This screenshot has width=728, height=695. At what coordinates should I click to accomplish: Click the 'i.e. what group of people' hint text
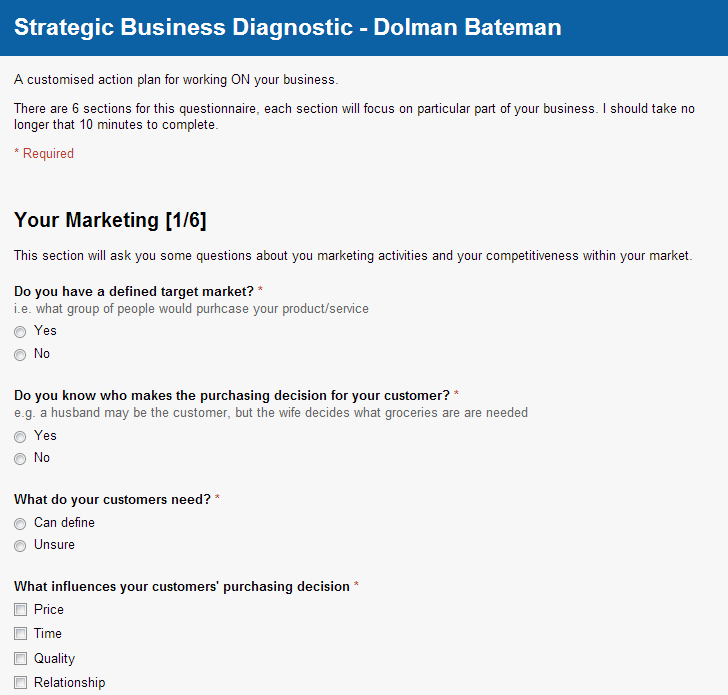click(191, 309)
